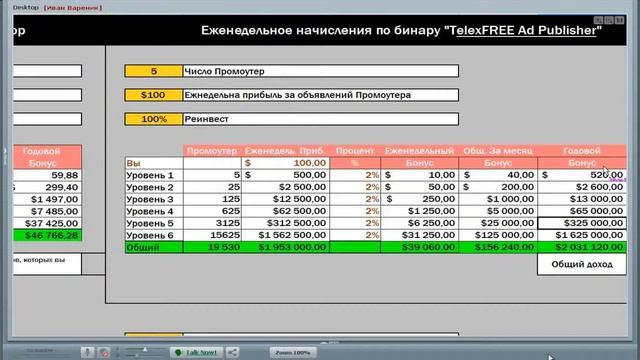The height and width of the screenshot is (360, 640).
Task: Adjust the lower volume slider in the bottom bar
Action: click(136, 356)
